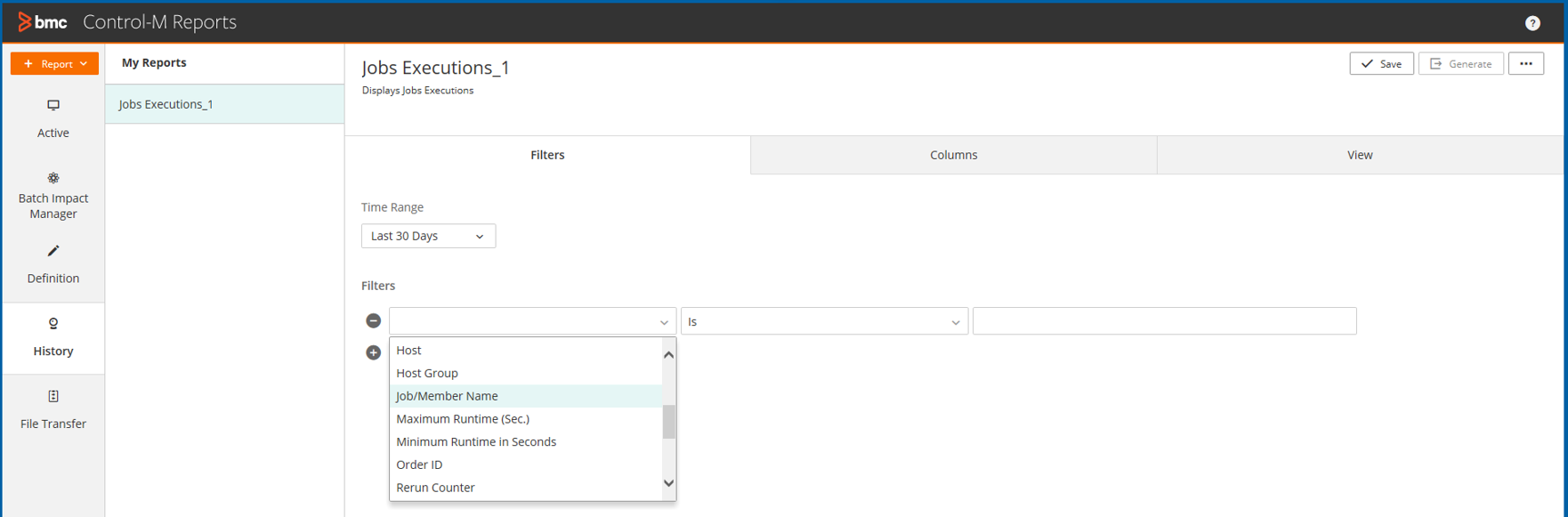The image size is (1568, 517).
Task: Collapse the filter field dropdown
Action: (x=664, y=322)
